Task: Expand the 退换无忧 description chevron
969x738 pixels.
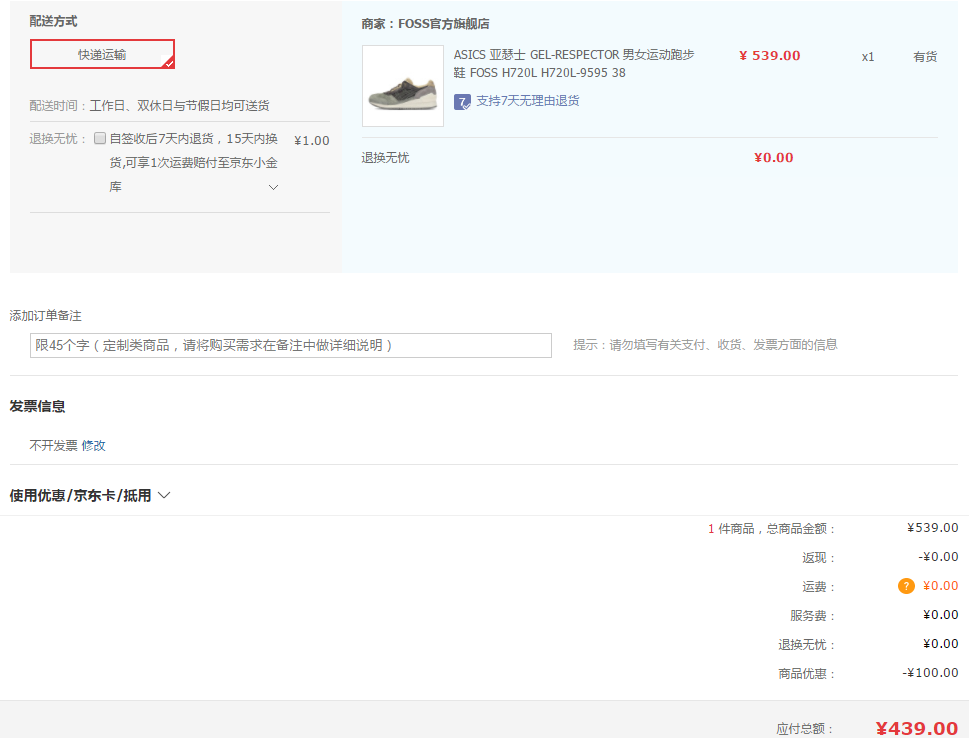Action: pyautogui.click(x=273, y=187)
